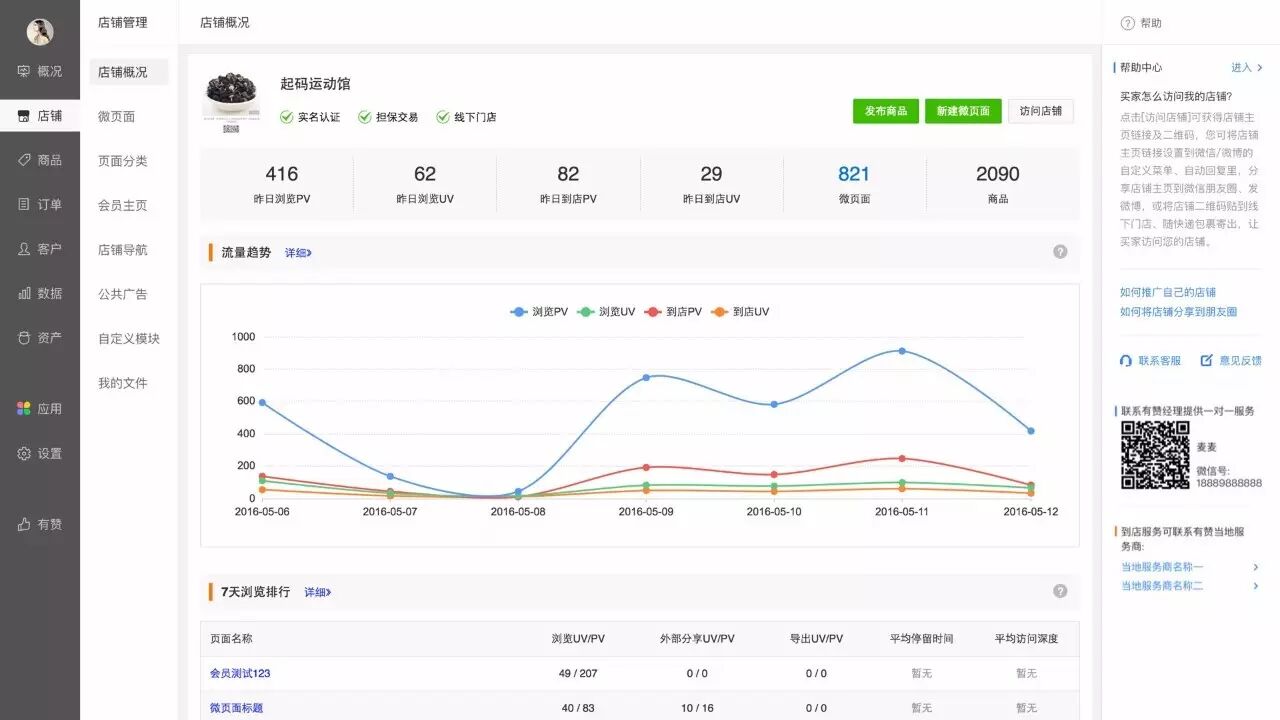Open the 会员测试123 page link
Screen dimensions: 1280x720
tap(240, 673)
